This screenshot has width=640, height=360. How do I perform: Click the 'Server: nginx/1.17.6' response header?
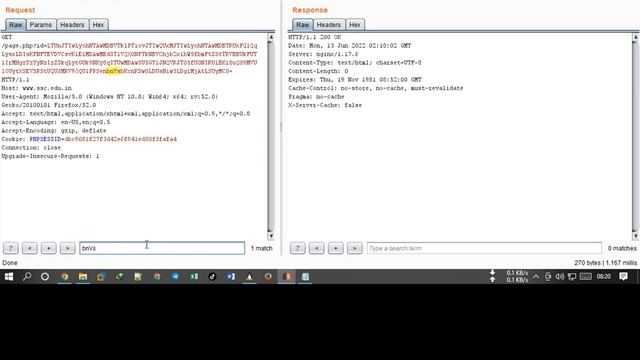point(323,54)
